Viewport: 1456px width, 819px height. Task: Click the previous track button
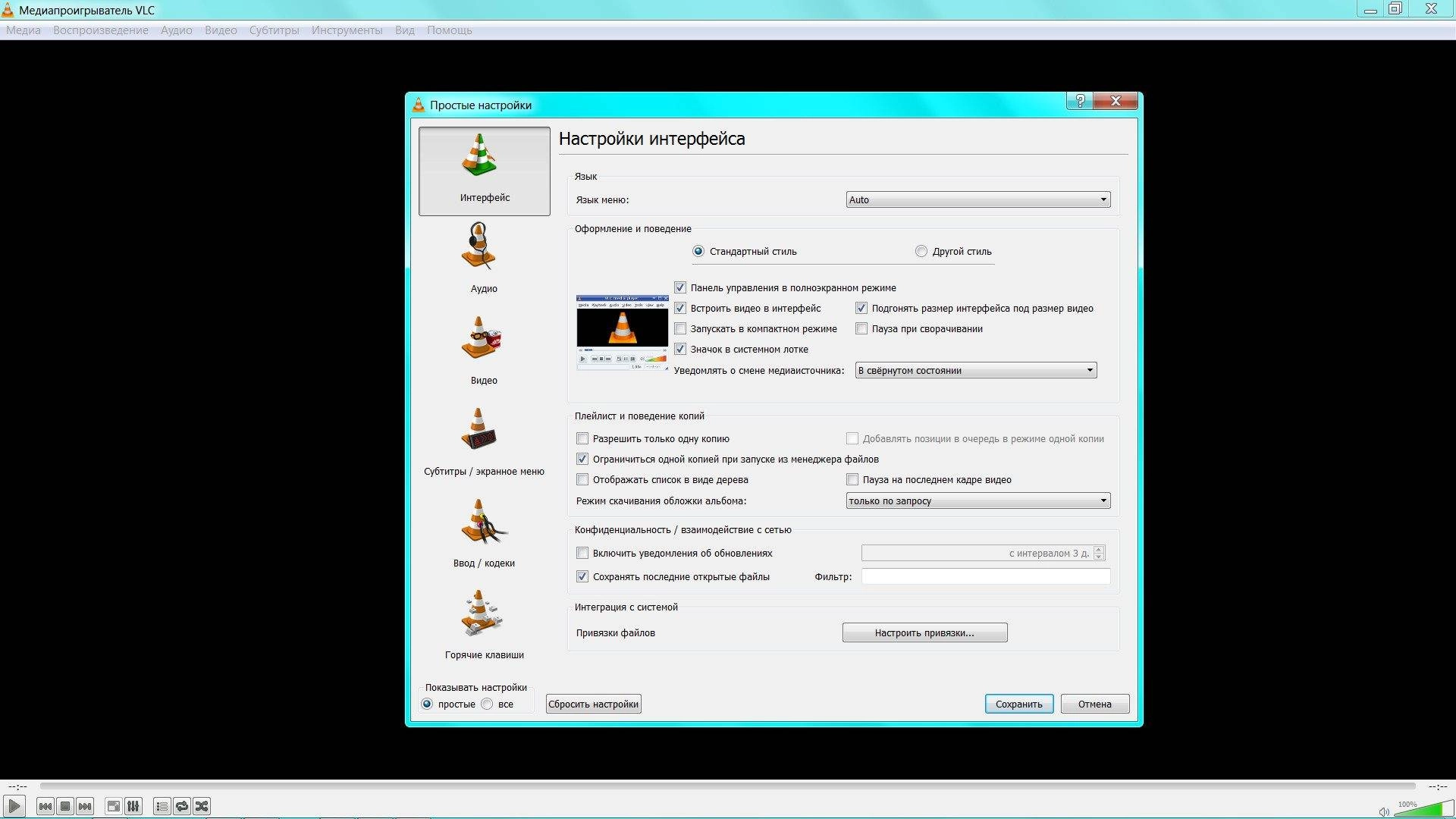point(45,806)
